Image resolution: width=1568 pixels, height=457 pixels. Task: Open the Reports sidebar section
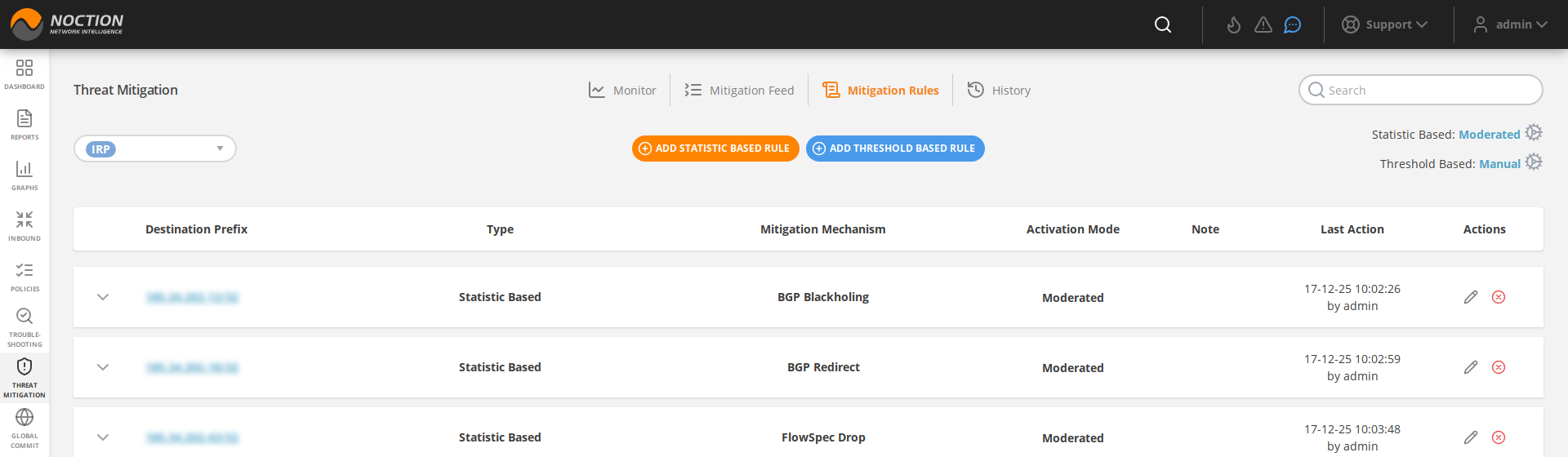pyautogui.click(x=24, y=124)
